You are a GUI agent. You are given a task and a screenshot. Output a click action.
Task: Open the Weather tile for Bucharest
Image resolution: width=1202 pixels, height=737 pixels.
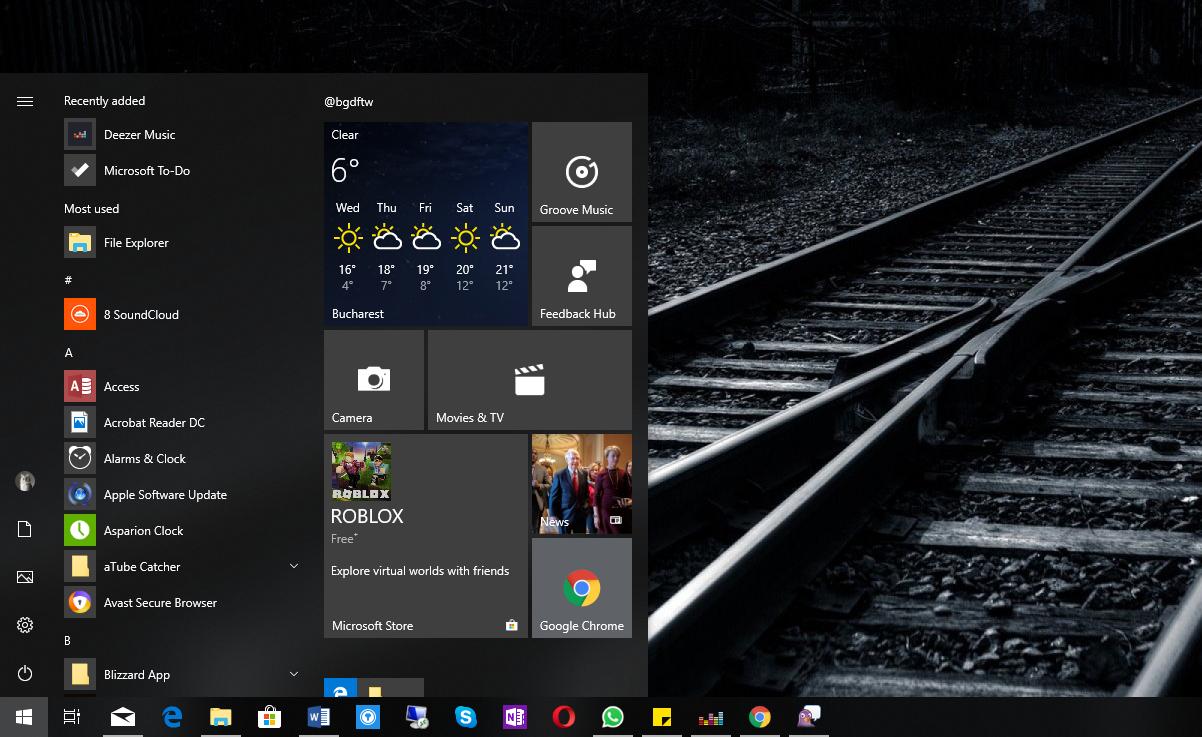426,224
